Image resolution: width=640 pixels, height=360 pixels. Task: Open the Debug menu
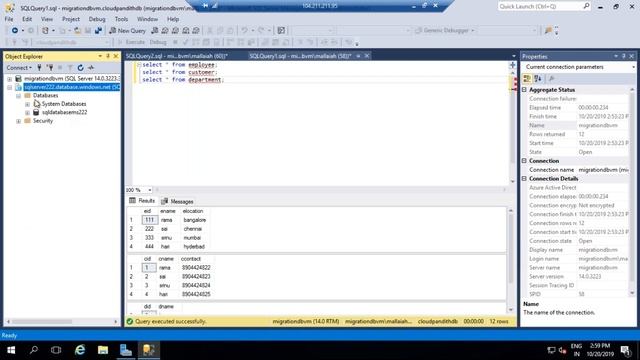(x=97, y=19)
